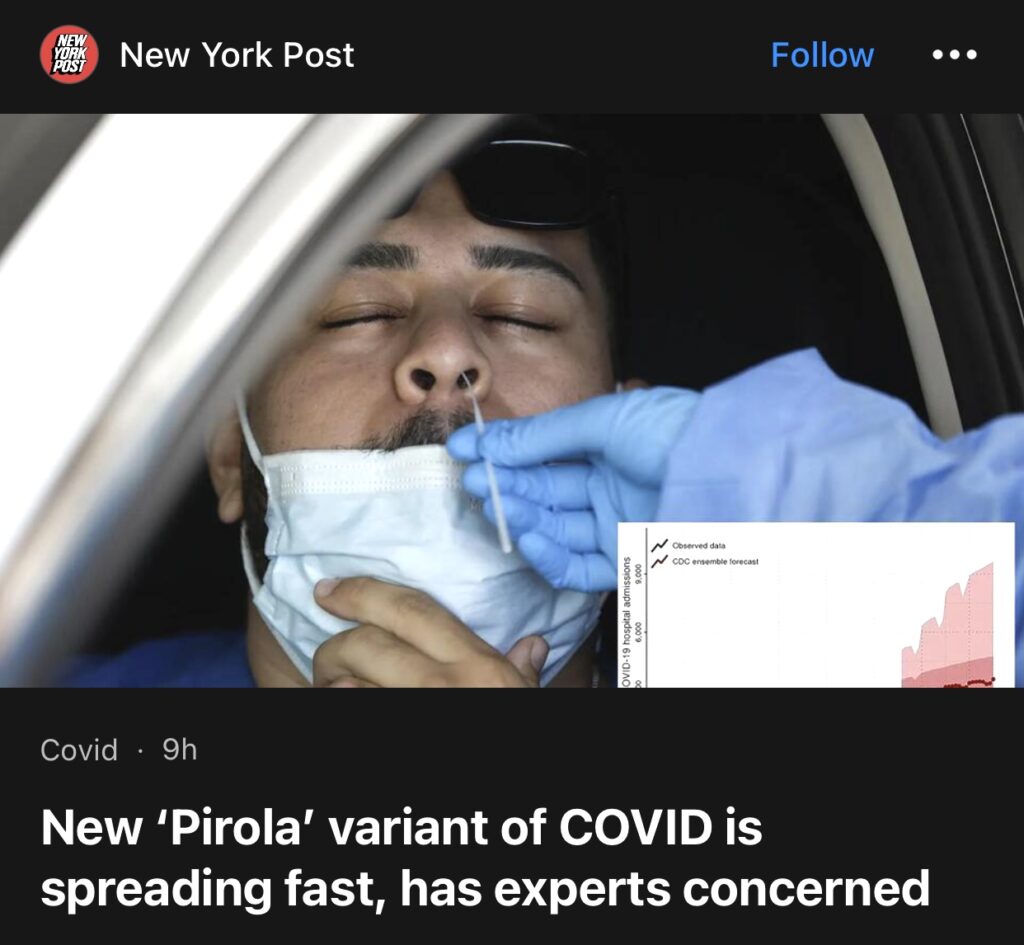Follow the New York Post
Viewport: 1024px width, 945px height.
tap(822, 55)
